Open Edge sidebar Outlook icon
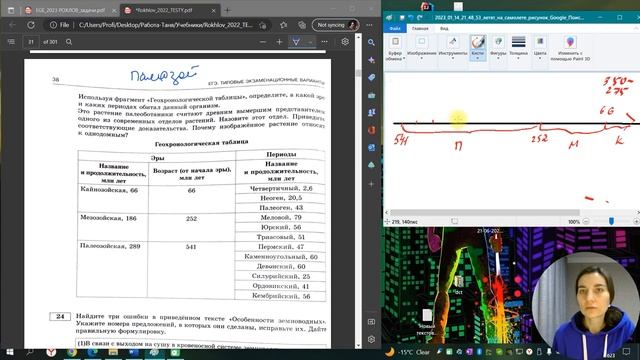The height and width of the screenshot is (360, 640). [371, 148]
